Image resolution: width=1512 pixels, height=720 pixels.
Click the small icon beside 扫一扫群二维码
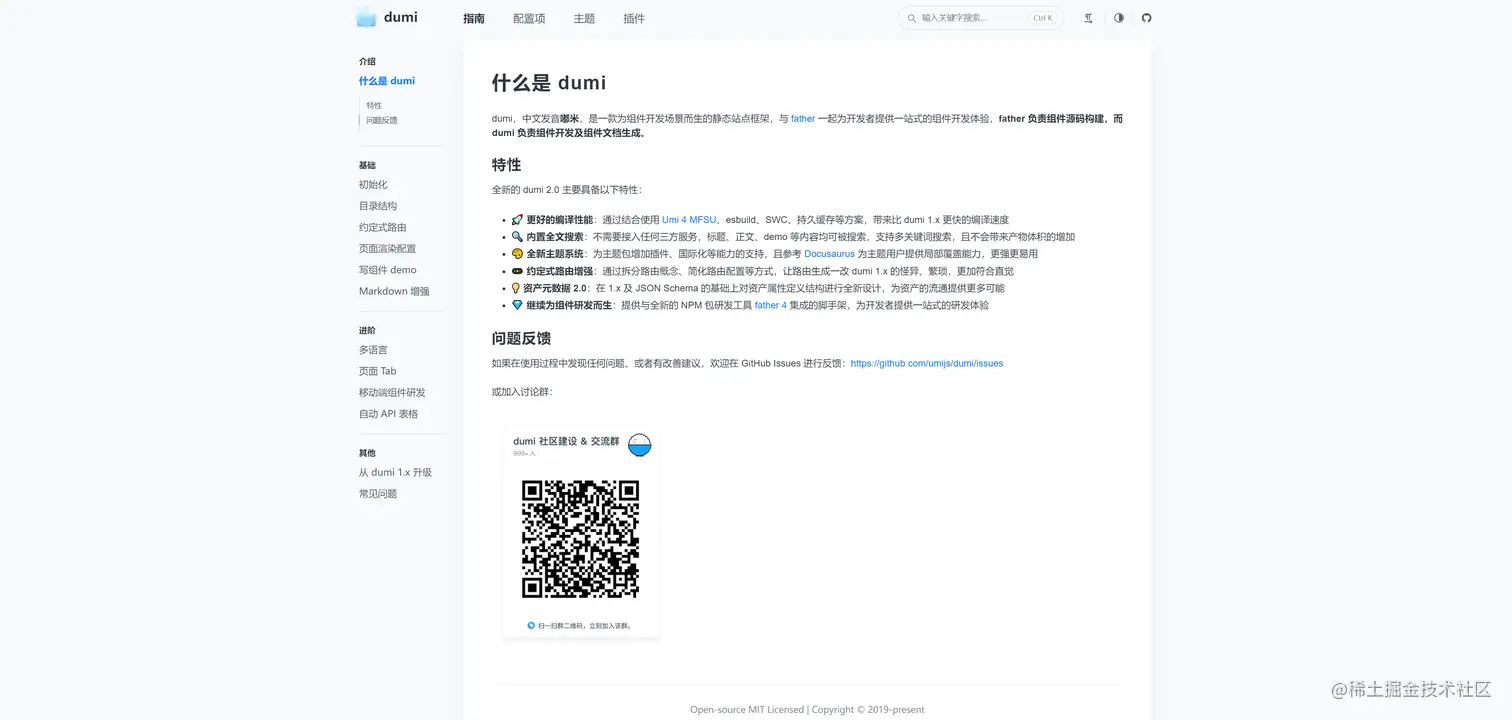[x=531, y=626]
